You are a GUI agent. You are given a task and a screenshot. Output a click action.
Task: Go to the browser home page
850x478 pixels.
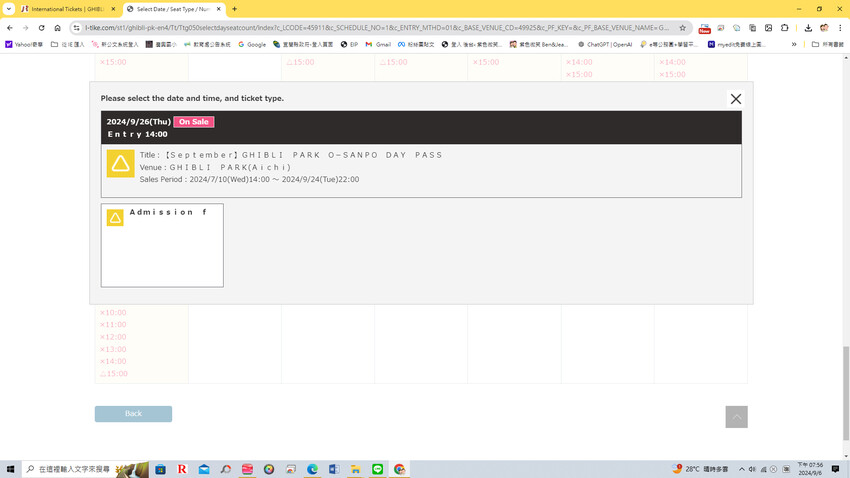pos(57,28)
